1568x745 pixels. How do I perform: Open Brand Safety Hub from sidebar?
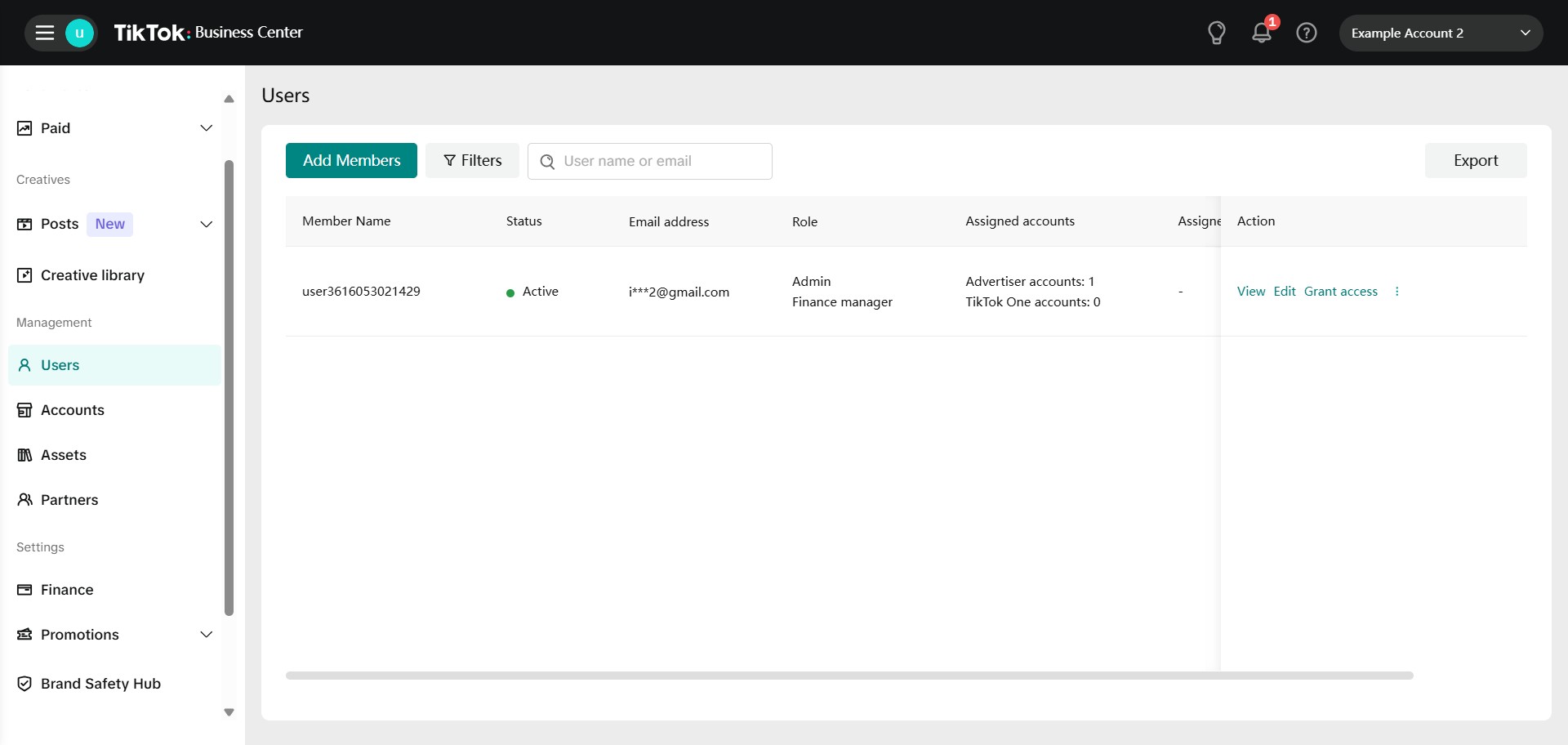point(100,684)
